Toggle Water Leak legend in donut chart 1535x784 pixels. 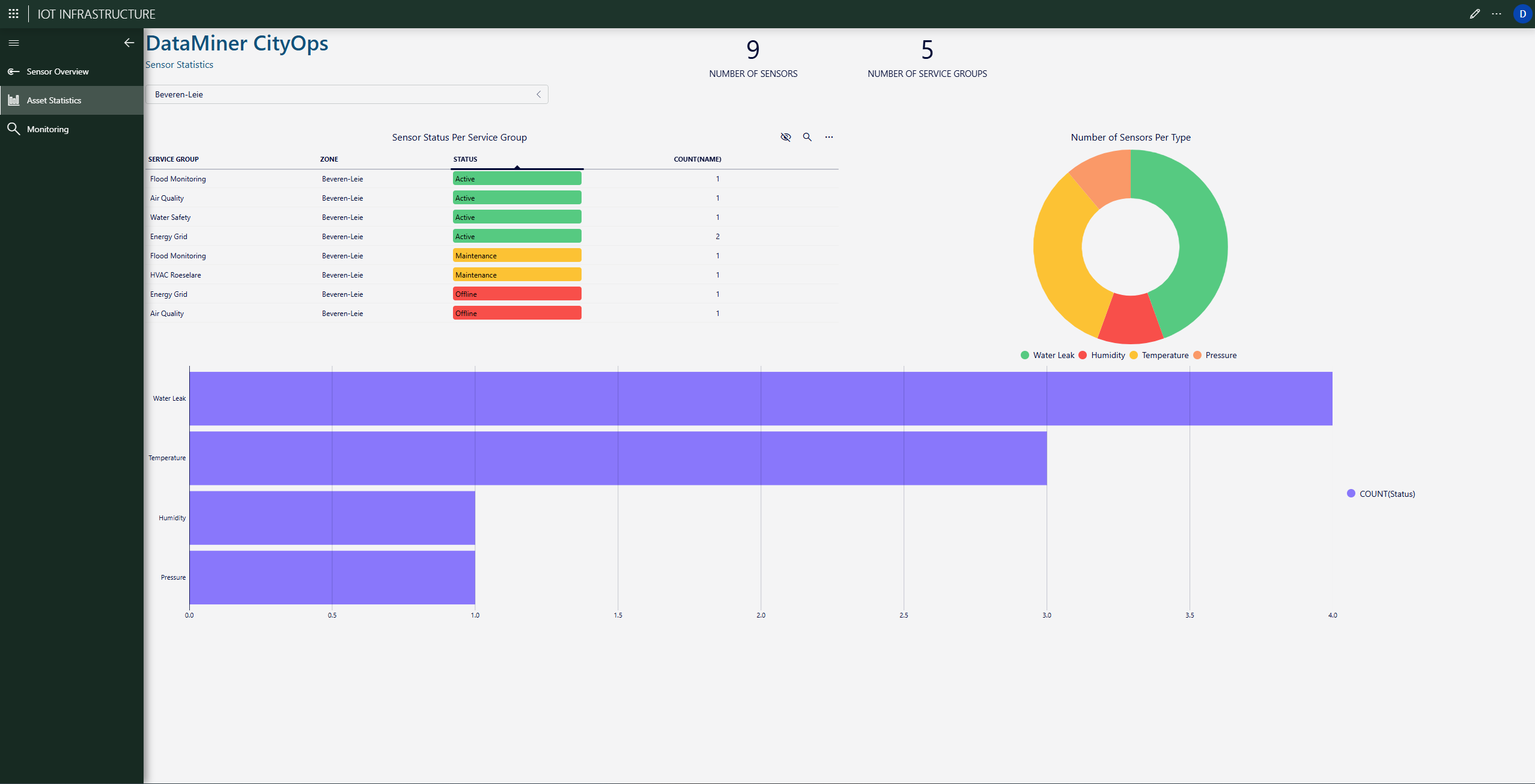pyautogui.click(x=1048, y=355)
